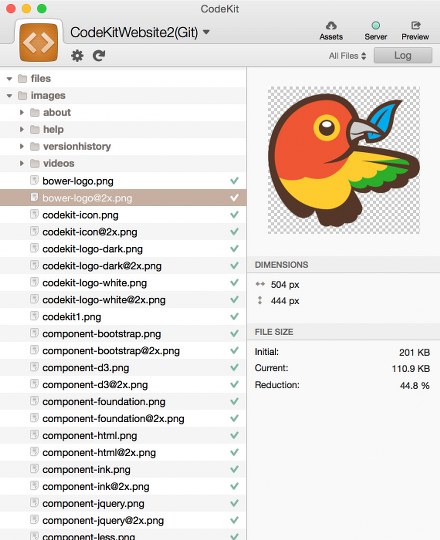Expand the help folder triangle
Viewport: 440px width, 540px height.
pyautogui.click(x=22, y=129)
